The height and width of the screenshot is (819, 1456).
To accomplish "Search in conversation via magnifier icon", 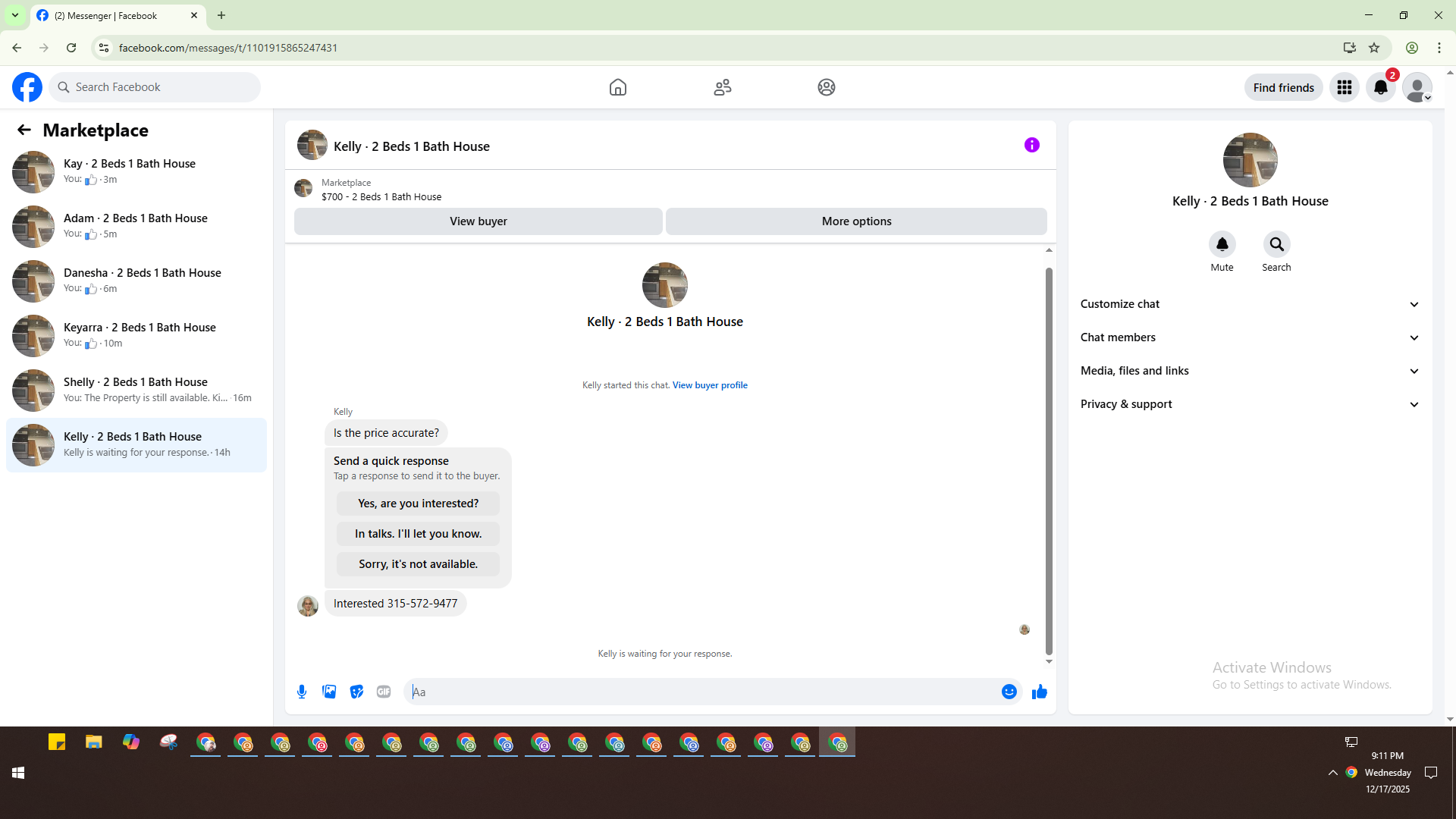I will coord(1276,245).
